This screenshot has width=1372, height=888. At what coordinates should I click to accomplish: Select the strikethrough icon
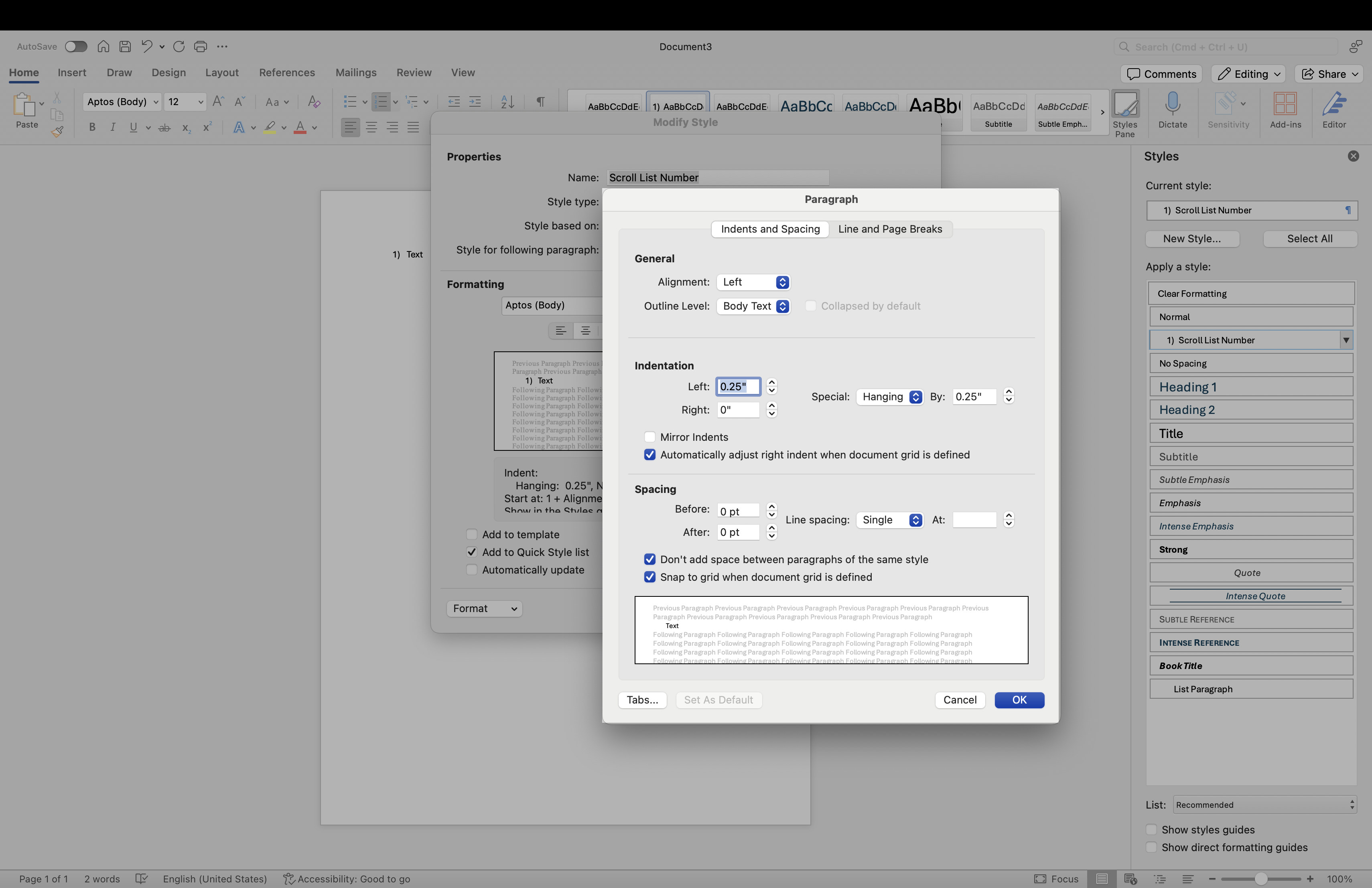[x=164, y=128]
